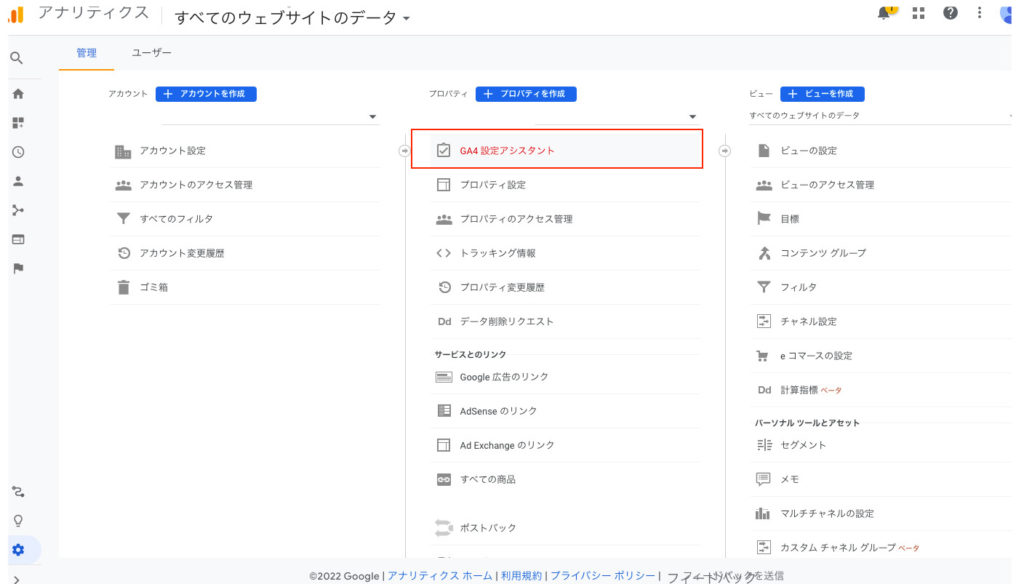Switch to the ユーザー tab
Screen dimensions: 1024x584
point(152,53)
